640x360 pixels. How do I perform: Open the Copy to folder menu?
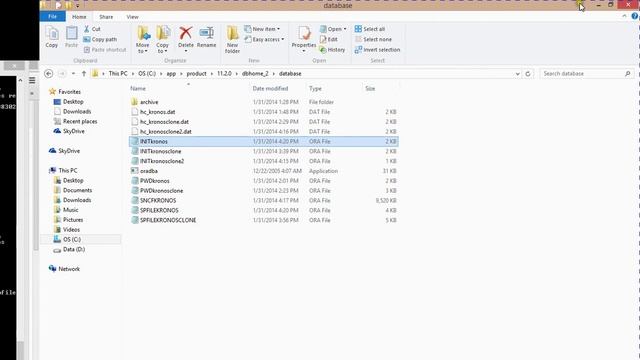tap(163, 40)
